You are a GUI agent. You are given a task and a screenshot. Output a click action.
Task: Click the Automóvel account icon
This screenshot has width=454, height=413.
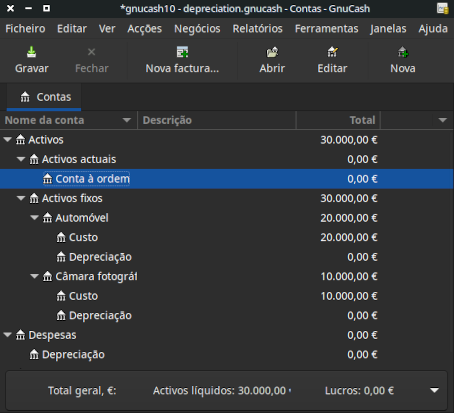48,218
